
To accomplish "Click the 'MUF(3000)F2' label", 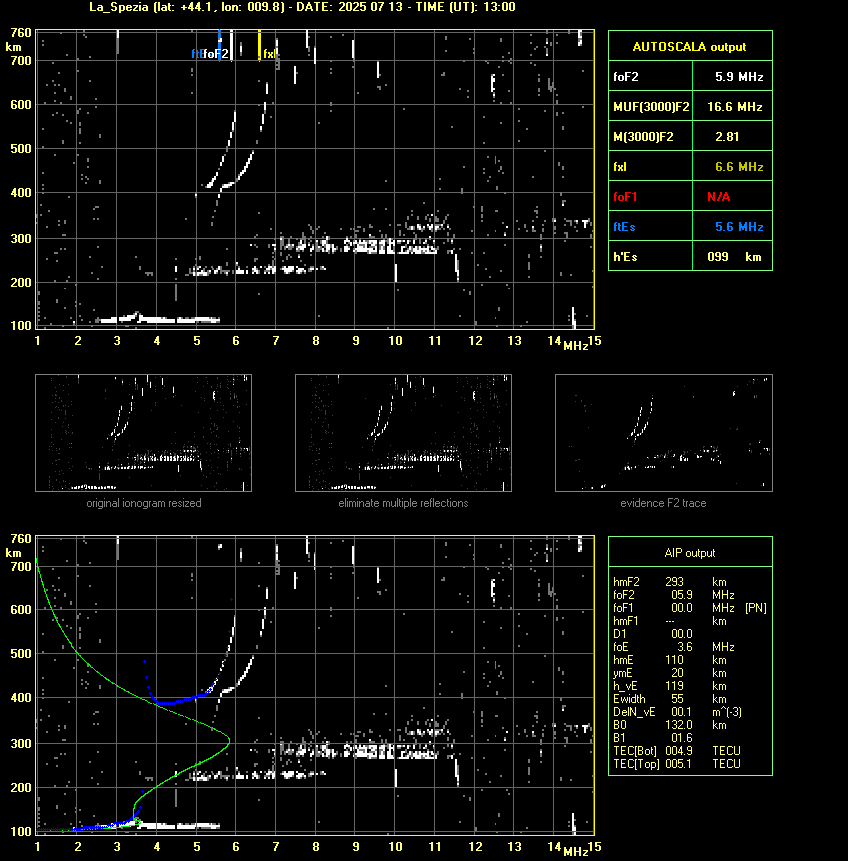I will 651,107.
